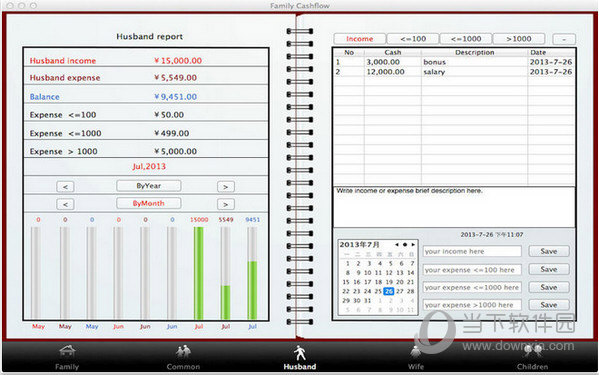This screenshot has width=599, height=375.
Task: Go to previous month in calendar
Action: 397,244
